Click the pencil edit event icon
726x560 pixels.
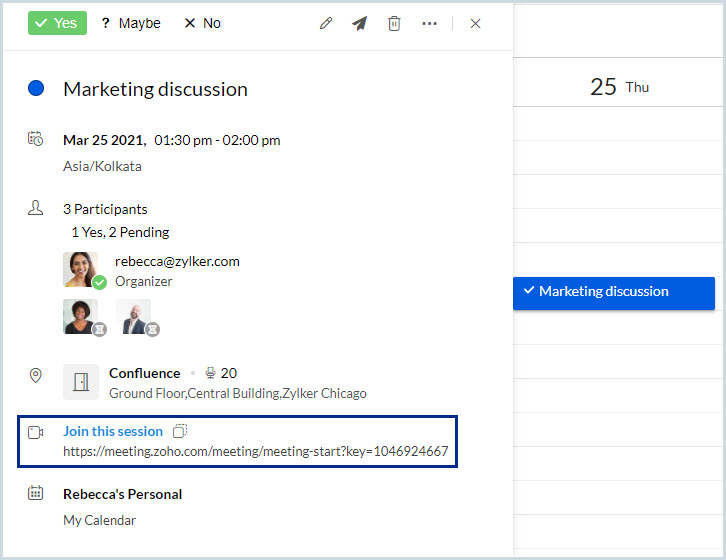[x=326, y=23]
